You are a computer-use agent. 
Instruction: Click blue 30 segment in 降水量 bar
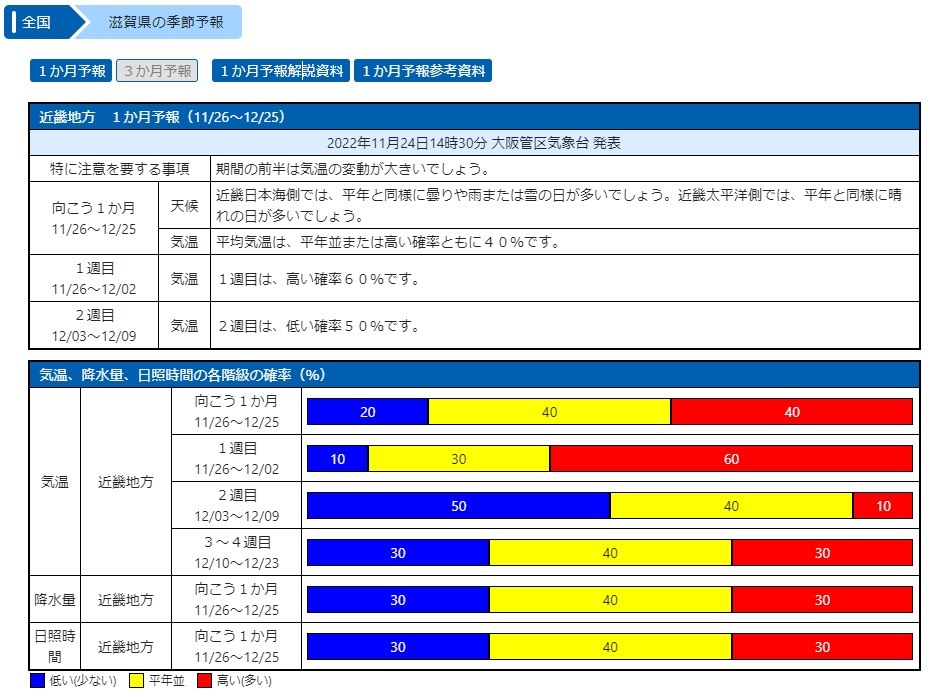tap(398, 600)
